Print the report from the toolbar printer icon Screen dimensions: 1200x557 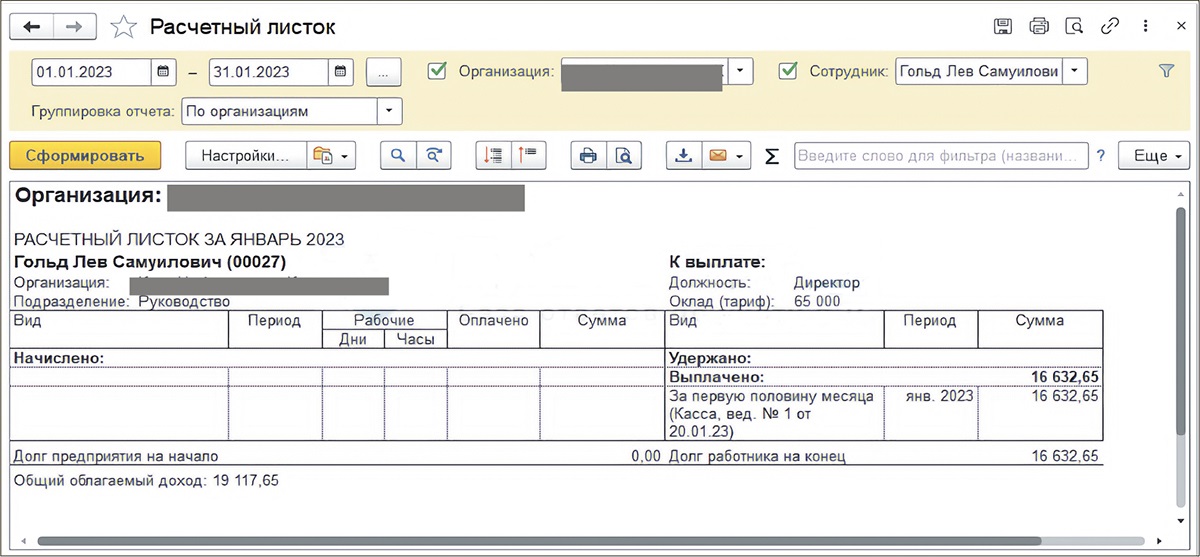(x=588, y=155)
